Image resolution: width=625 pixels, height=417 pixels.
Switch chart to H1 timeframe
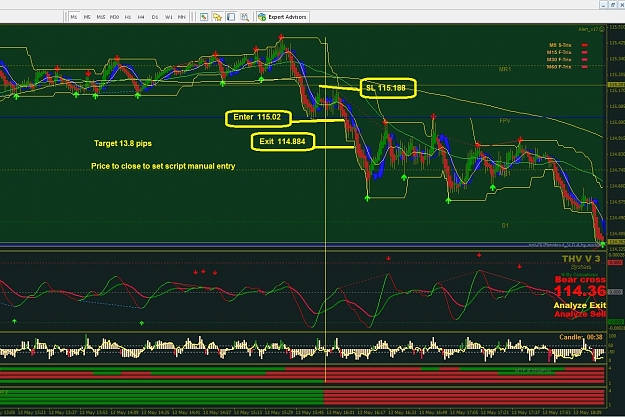pos(128,17)
